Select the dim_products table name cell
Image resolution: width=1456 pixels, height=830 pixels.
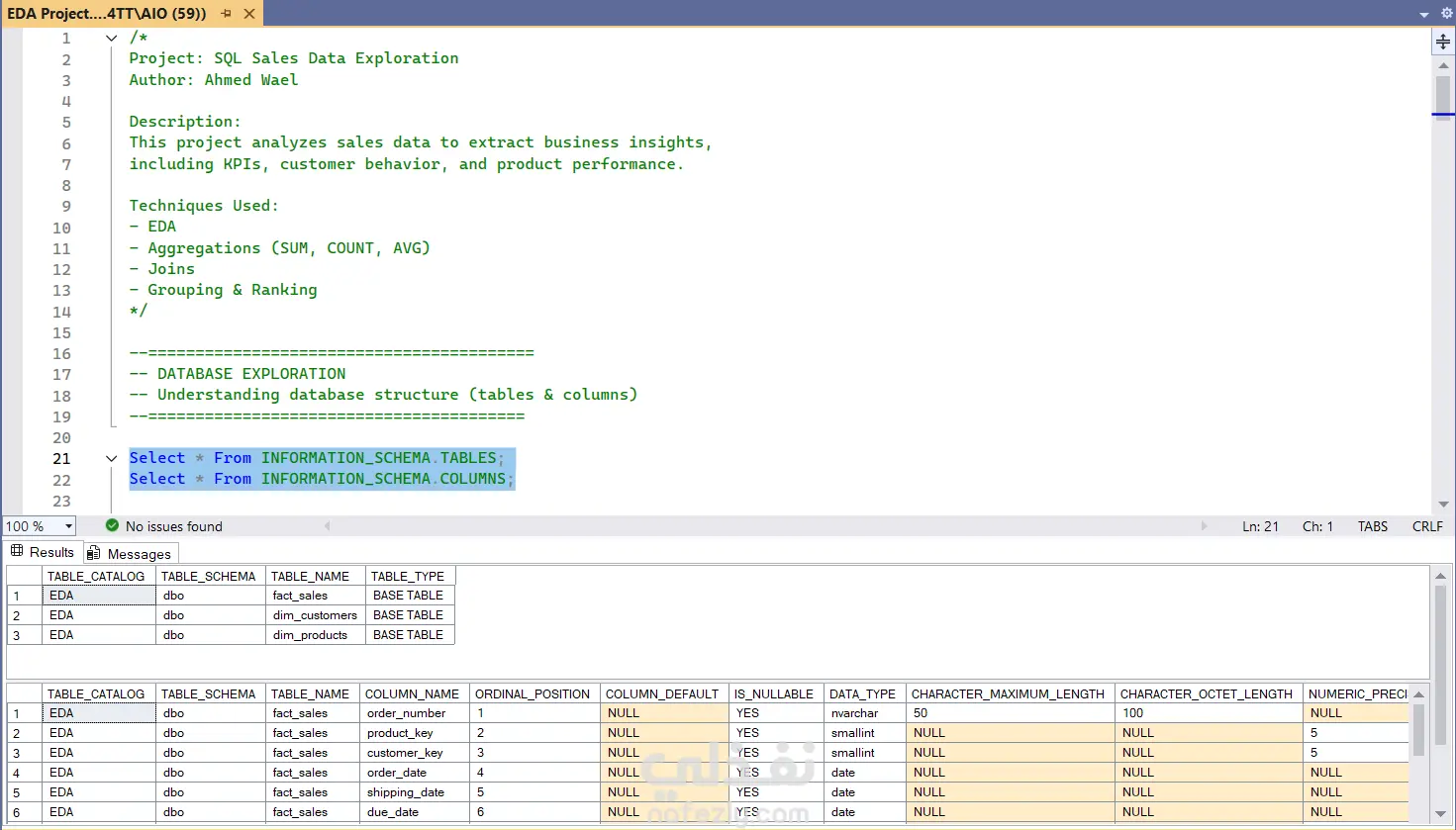coord(315,635)
